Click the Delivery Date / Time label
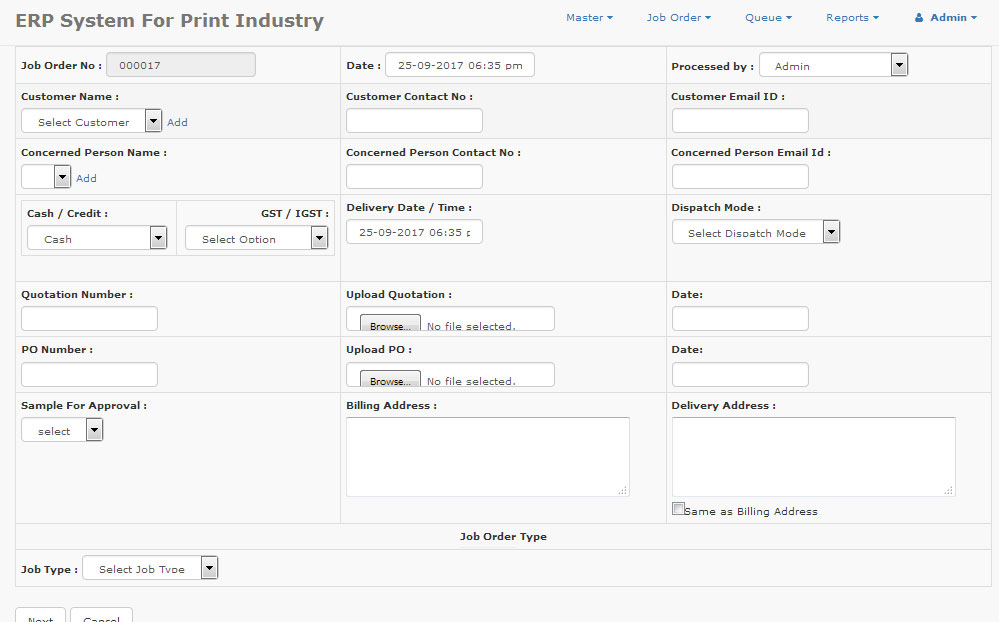Image resolution: width=999 pixels, height=622 pixels. click(x=409, y=208)
